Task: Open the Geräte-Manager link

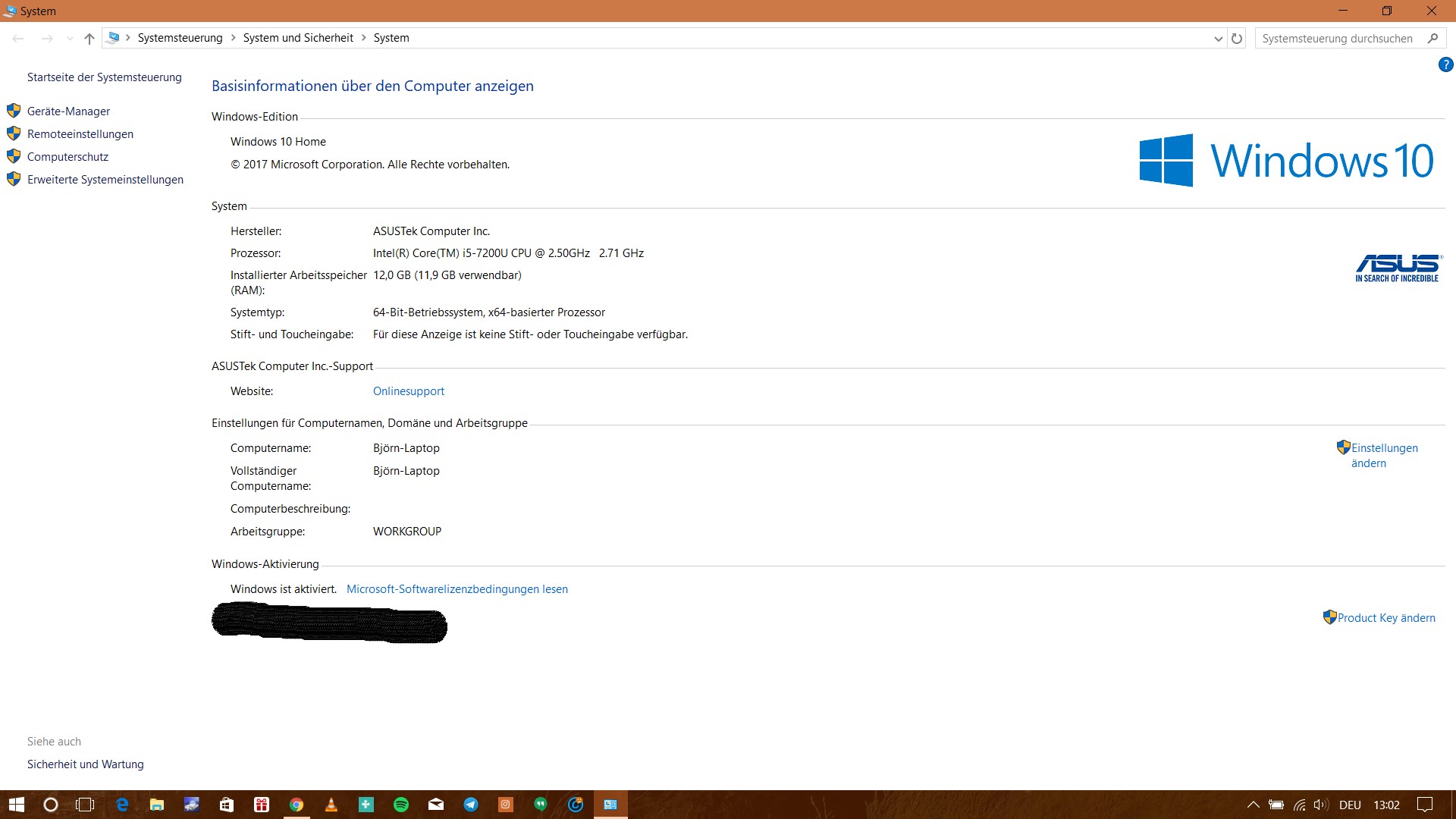Action: point(68,111)
